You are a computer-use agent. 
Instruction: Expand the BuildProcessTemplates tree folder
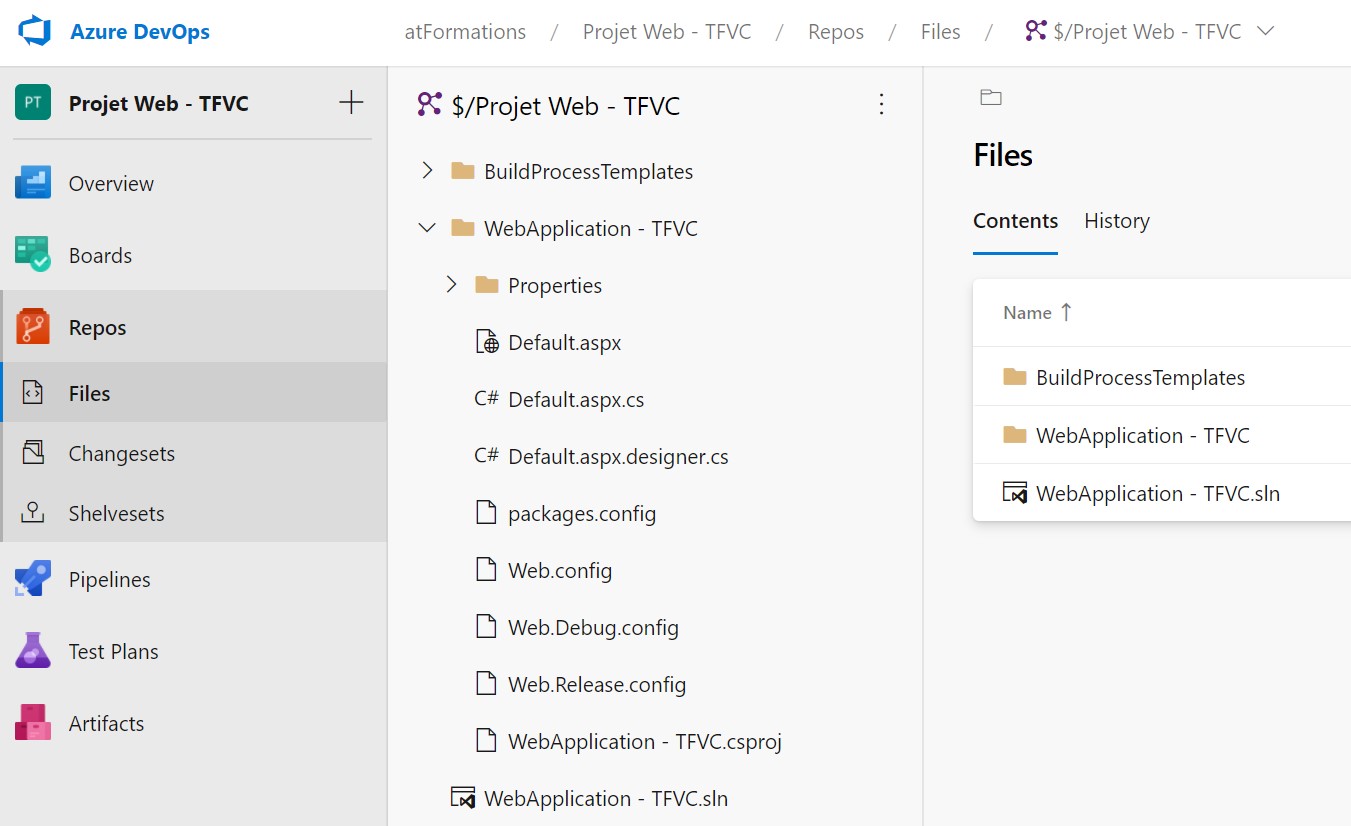pyautogui.click(x=427, y=171)
